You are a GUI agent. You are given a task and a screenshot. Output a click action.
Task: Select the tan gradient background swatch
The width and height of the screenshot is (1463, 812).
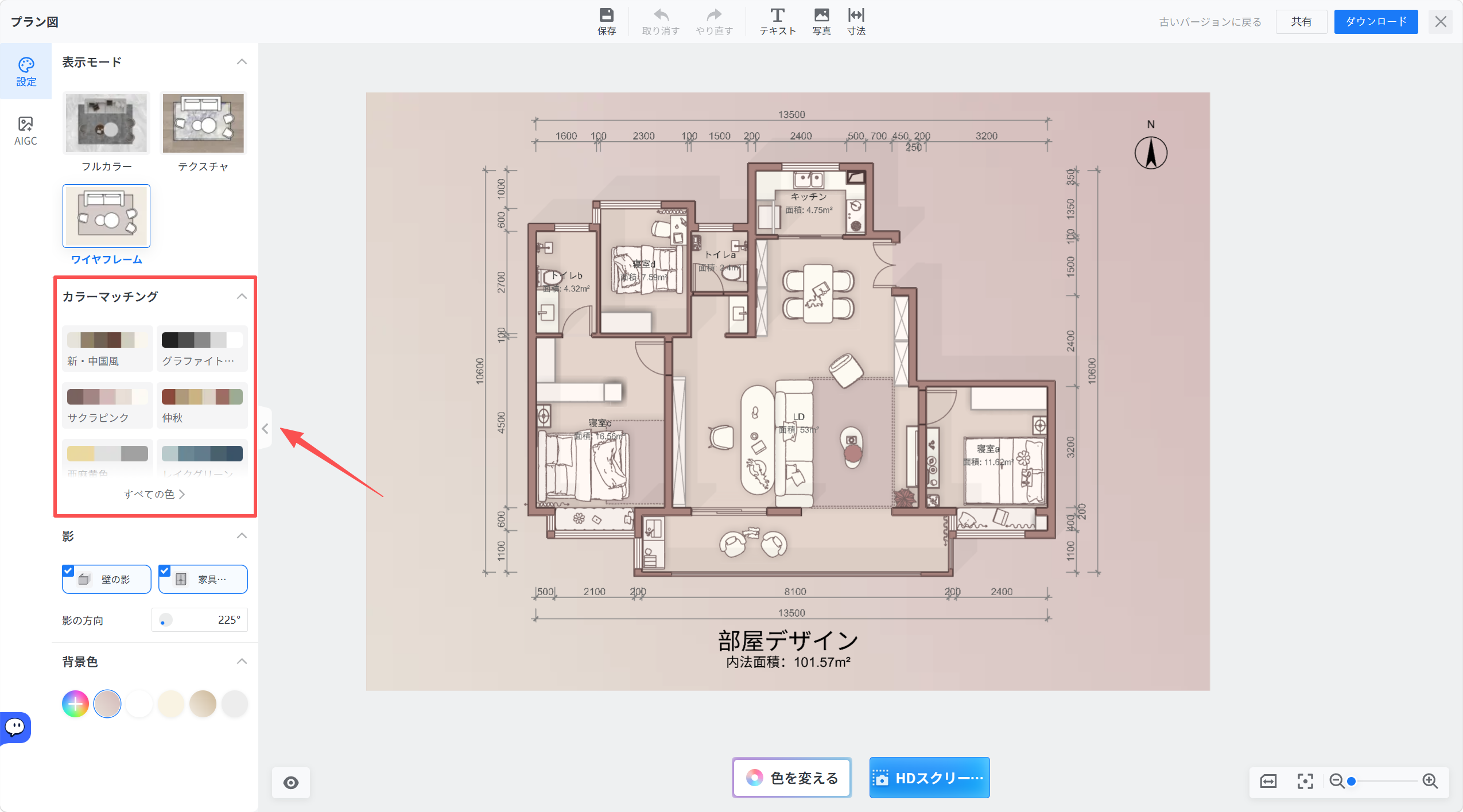click(x=203, y=704)
